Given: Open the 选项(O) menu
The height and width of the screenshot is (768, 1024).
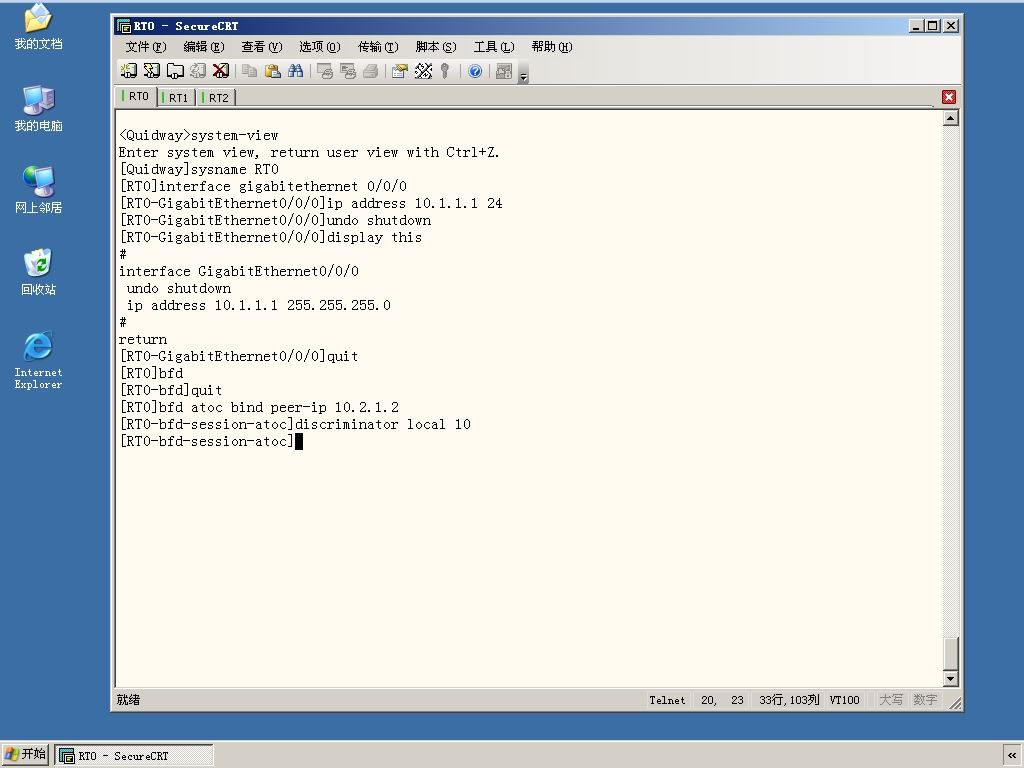Looking at the screenshot, I should pos(319,46).
